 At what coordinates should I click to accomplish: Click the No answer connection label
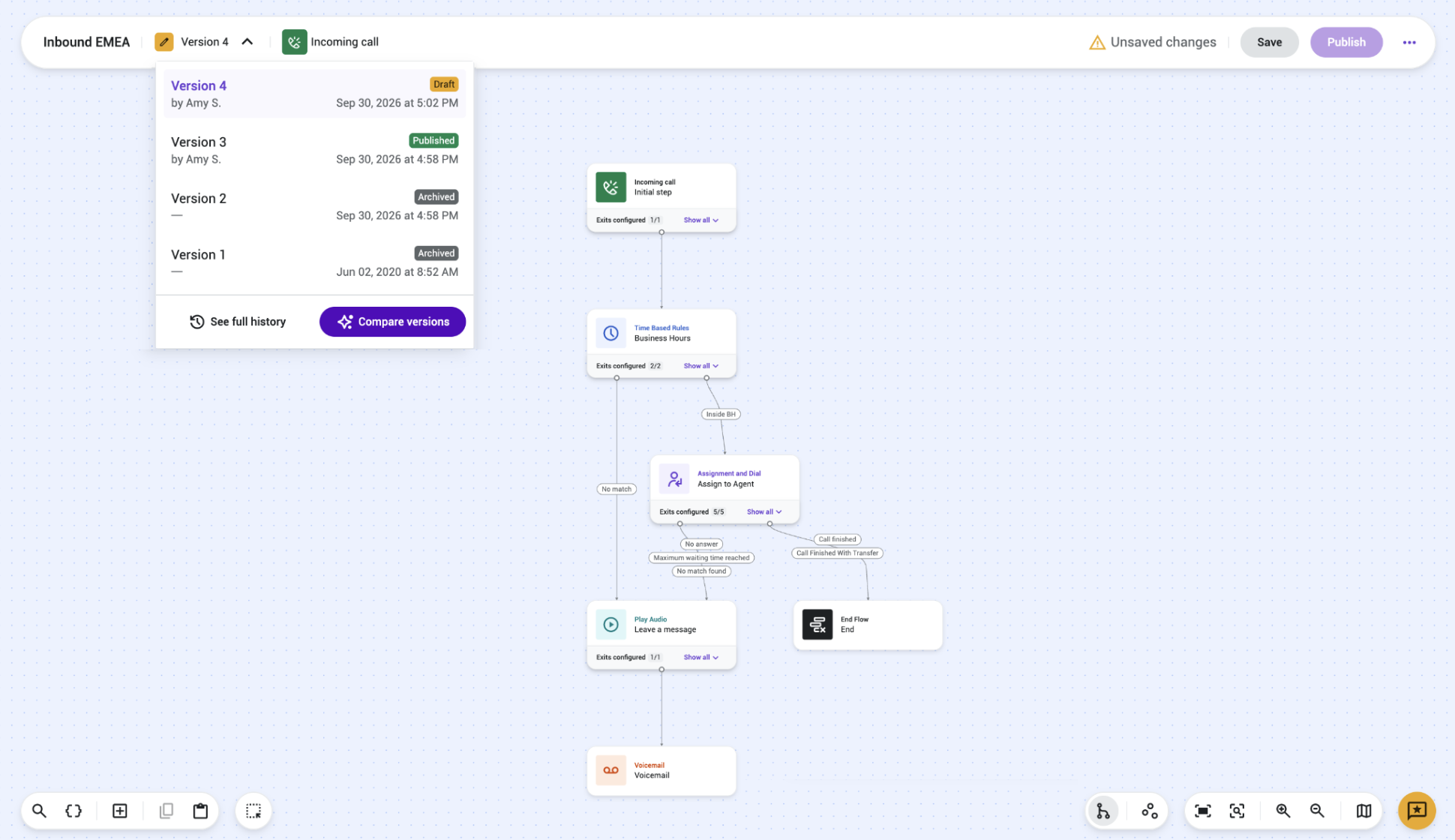701,544
